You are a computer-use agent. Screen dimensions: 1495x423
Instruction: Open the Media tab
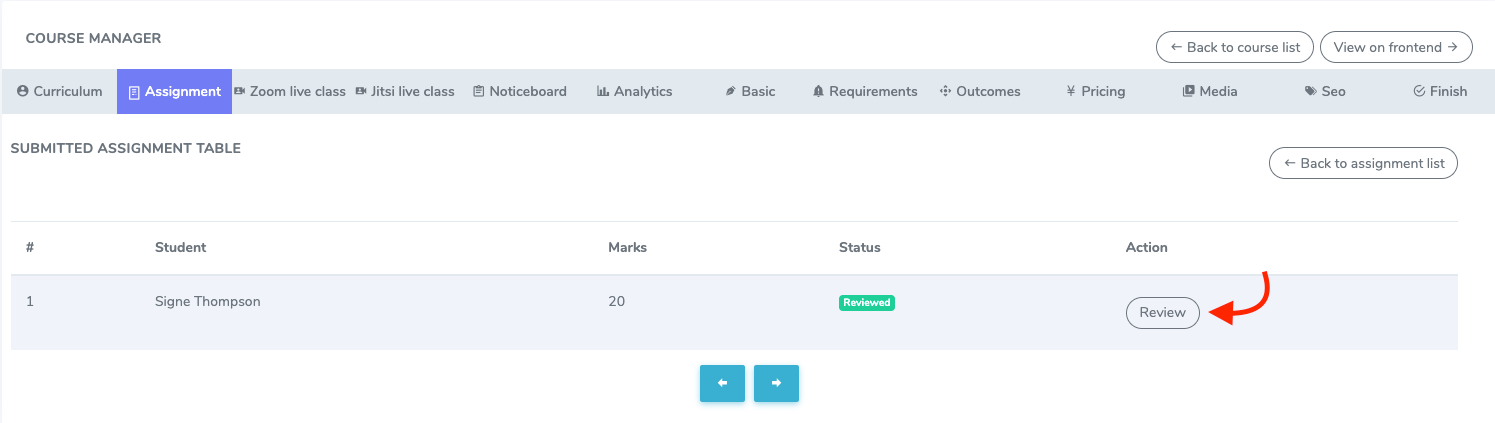[x=1209, y=91]
